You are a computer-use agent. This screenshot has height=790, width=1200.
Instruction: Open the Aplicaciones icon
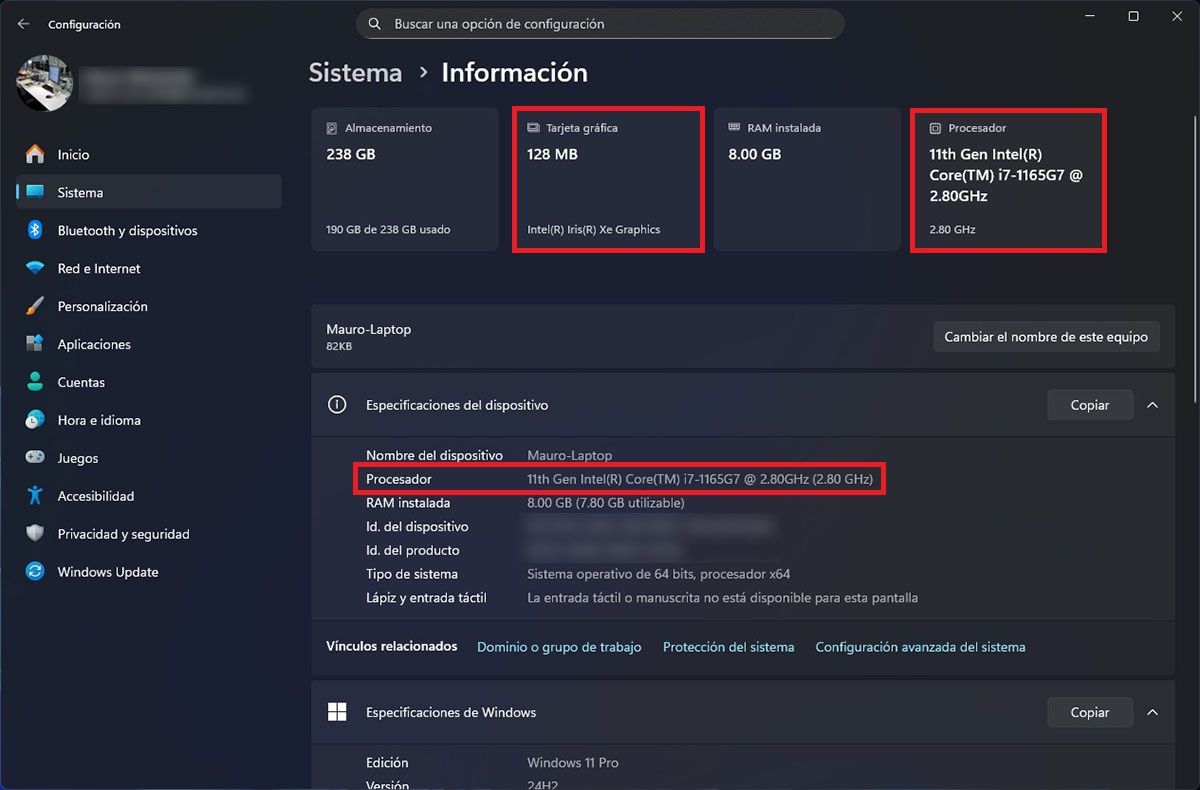[35, 344]
